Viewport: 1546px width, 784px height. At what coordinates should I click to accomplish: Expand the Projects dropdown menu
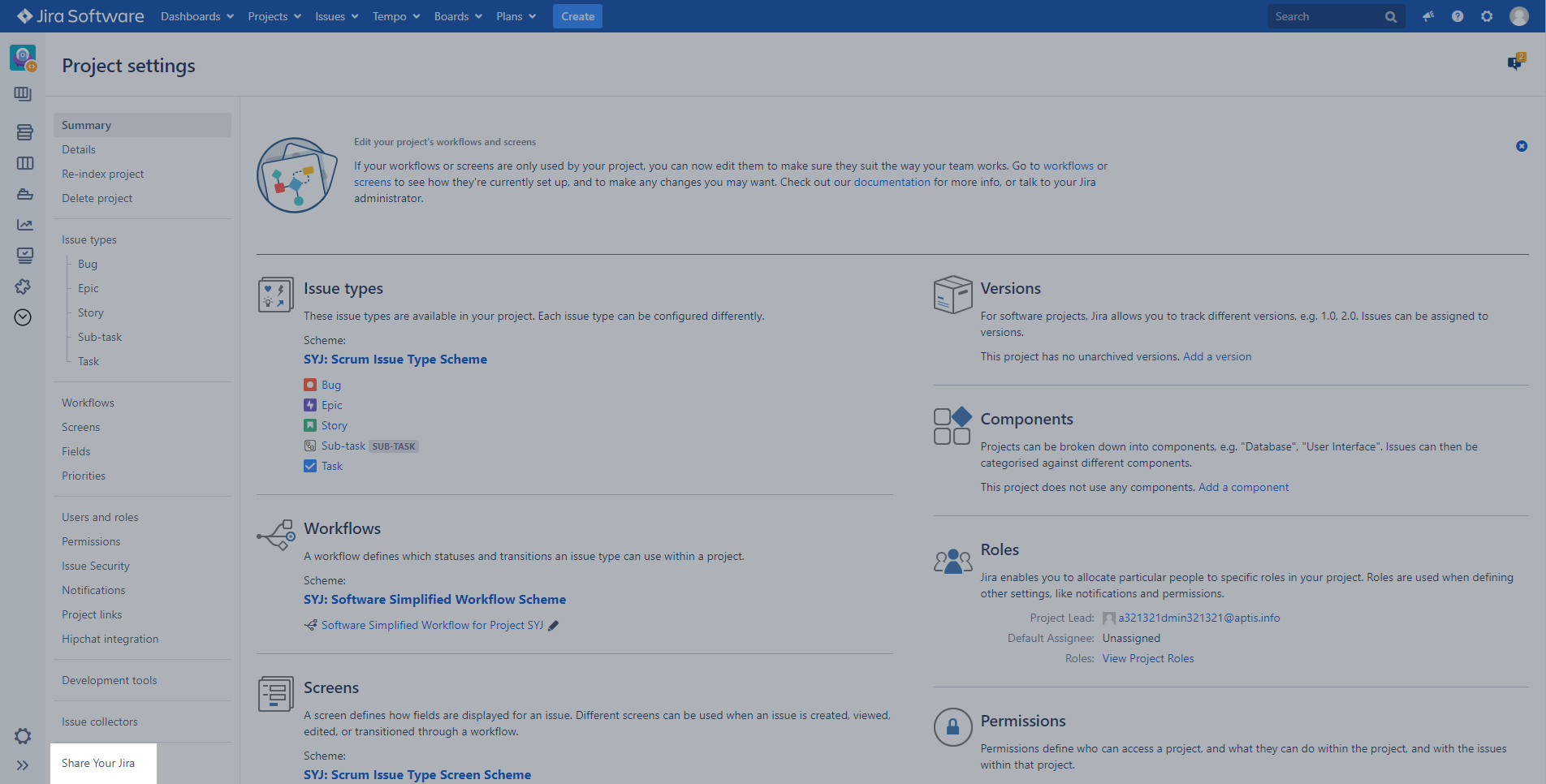click(x=274, y=16)
